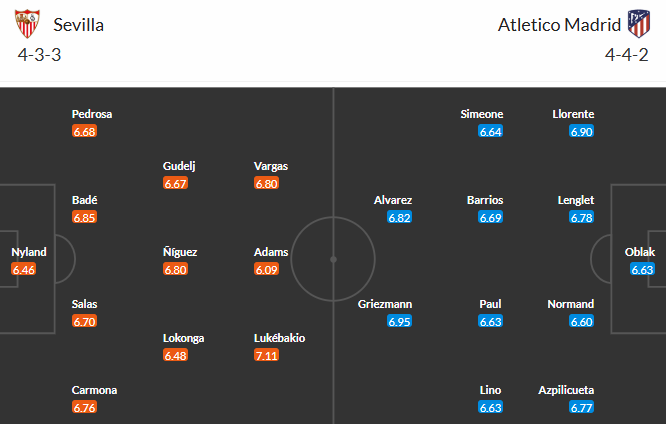
Task: Open Ñíguez player profile
Action: tap(179, 252)
